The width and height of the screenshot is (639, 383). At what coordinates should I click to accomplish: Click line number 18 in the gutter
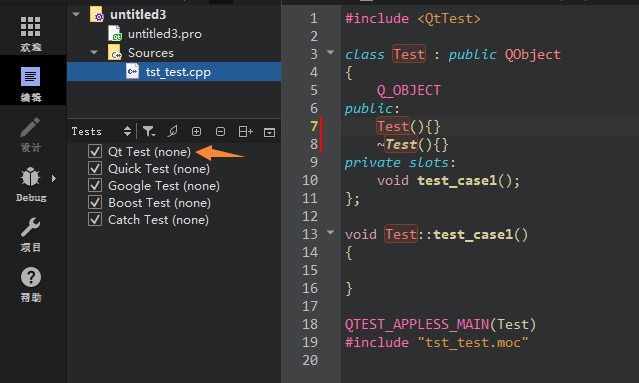coord(310,324)
